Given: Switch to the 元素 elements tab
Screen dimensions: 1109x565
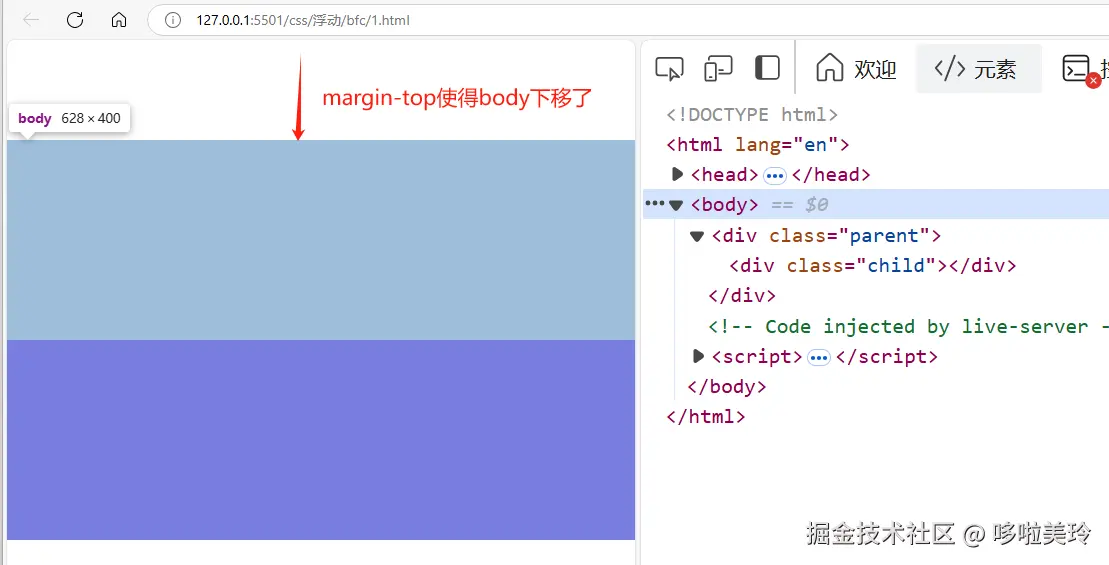Looking at the screenshot, I should [979, 69].
